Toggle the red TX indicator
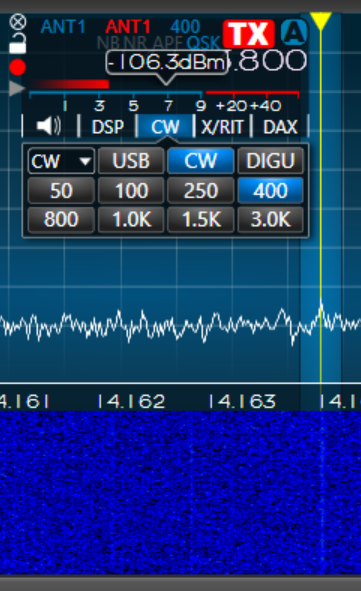Screen dimensions: 361x591 (x=248, y=34)
